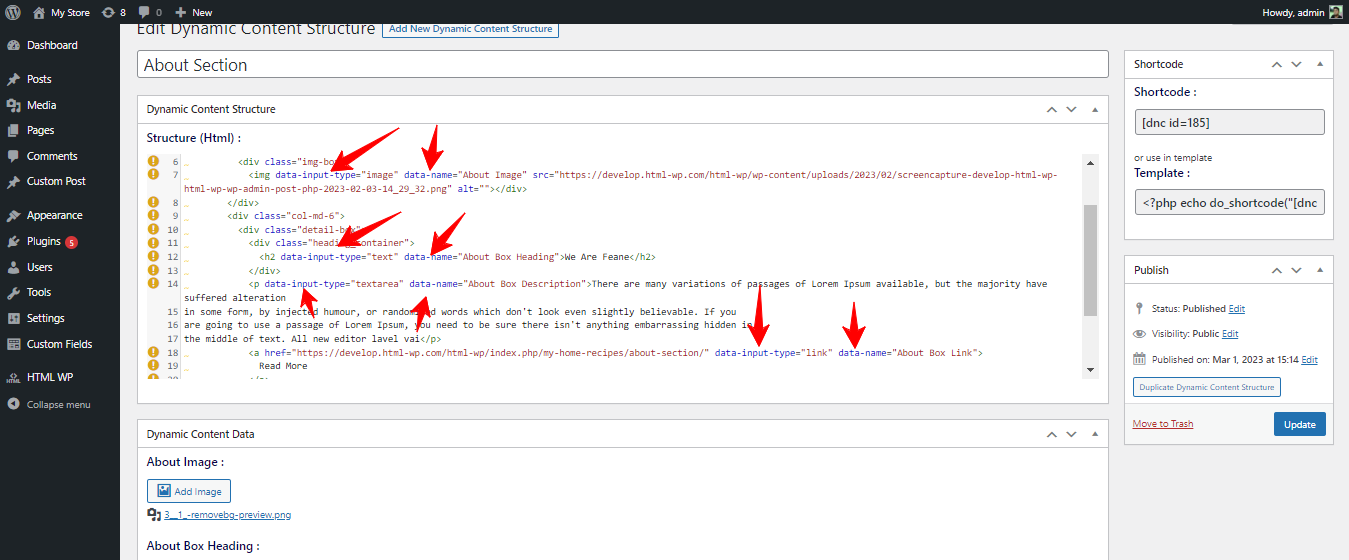Open the comments bubble in admin bar
Screen dimensions: 1349x560
tap(150, 12)
